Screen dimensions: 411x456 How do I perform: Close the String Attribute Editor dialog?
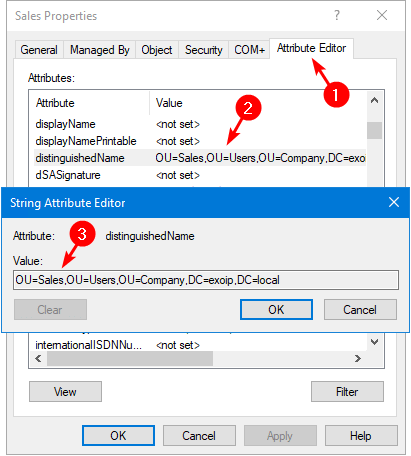[x=394, y=202]
